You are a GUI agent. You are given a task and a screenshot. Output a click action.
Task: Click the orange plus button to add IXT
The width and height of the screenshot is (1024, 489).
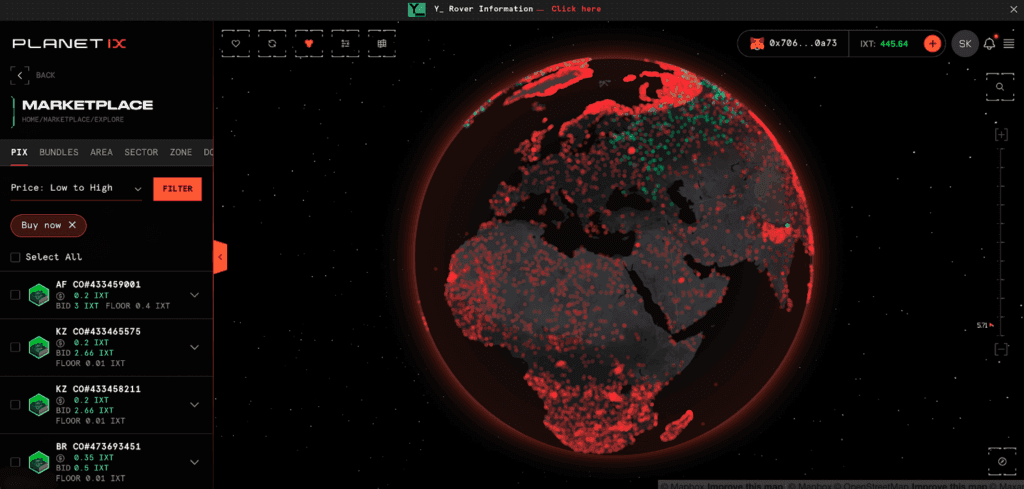932,44
